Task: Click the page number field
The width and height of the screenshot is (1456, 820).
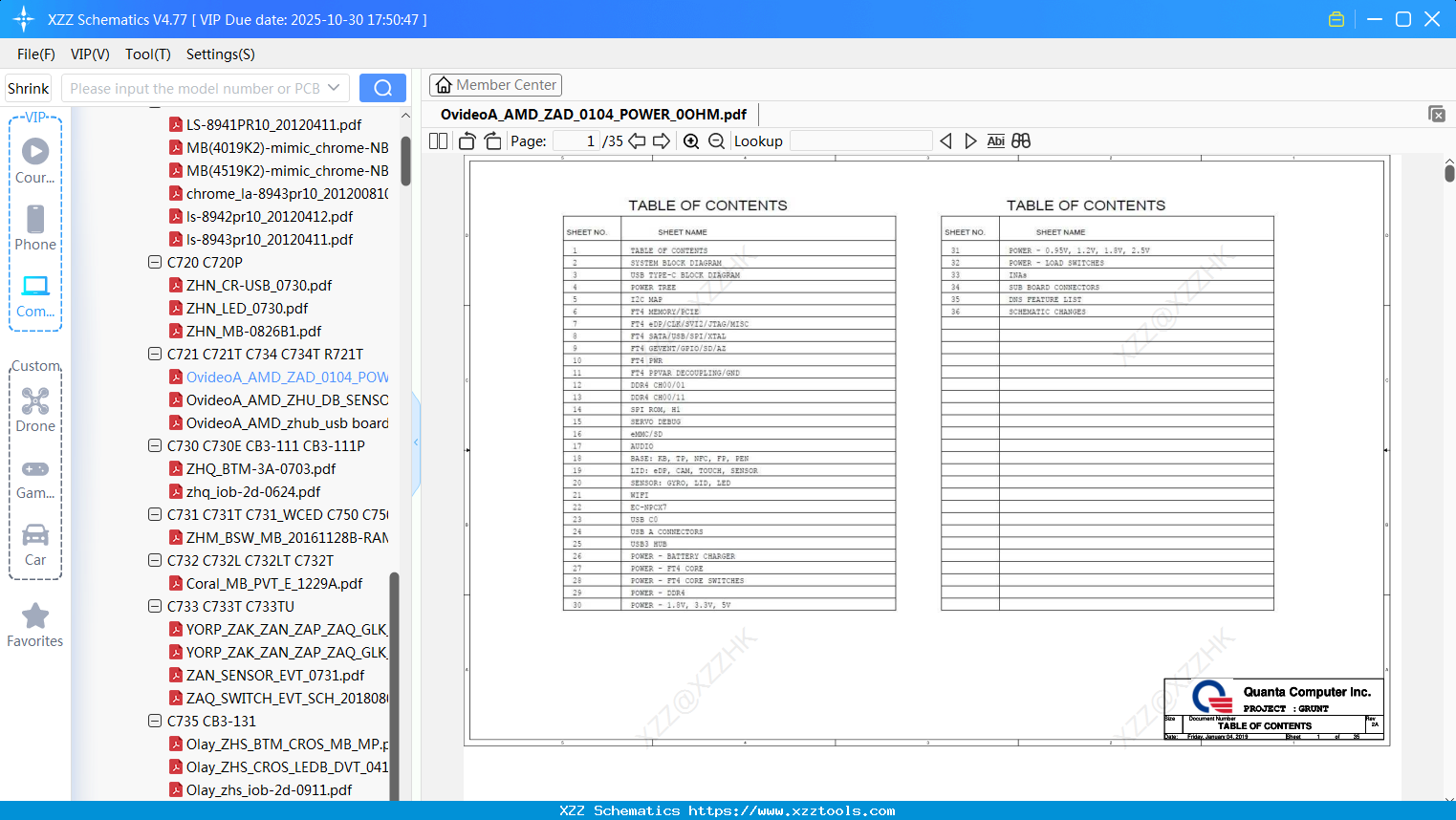Action: 576,141
